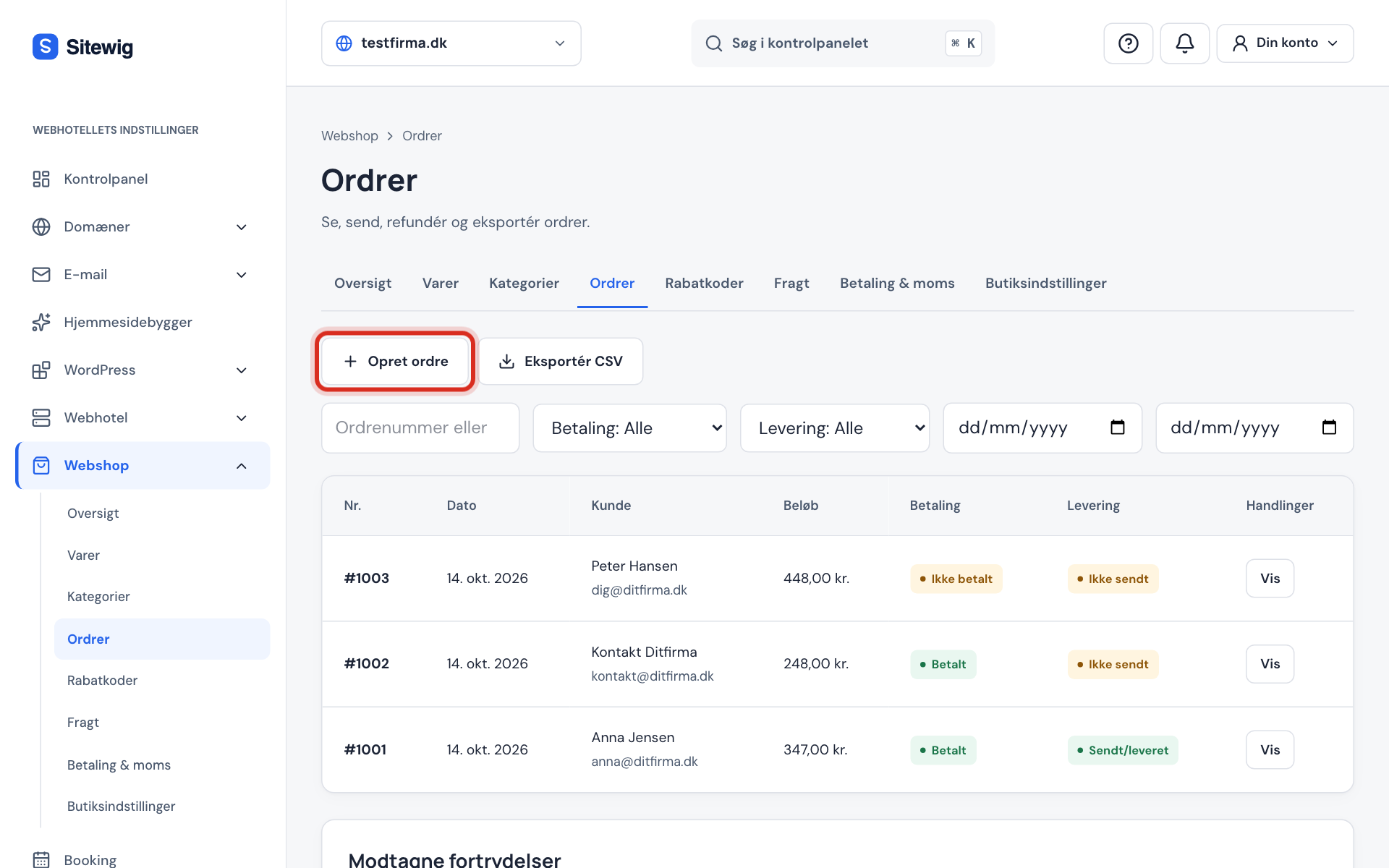Click the Hjemmesidebygger sparkle icon
The height and width of the screenshot is (868, 1389).
41,322
